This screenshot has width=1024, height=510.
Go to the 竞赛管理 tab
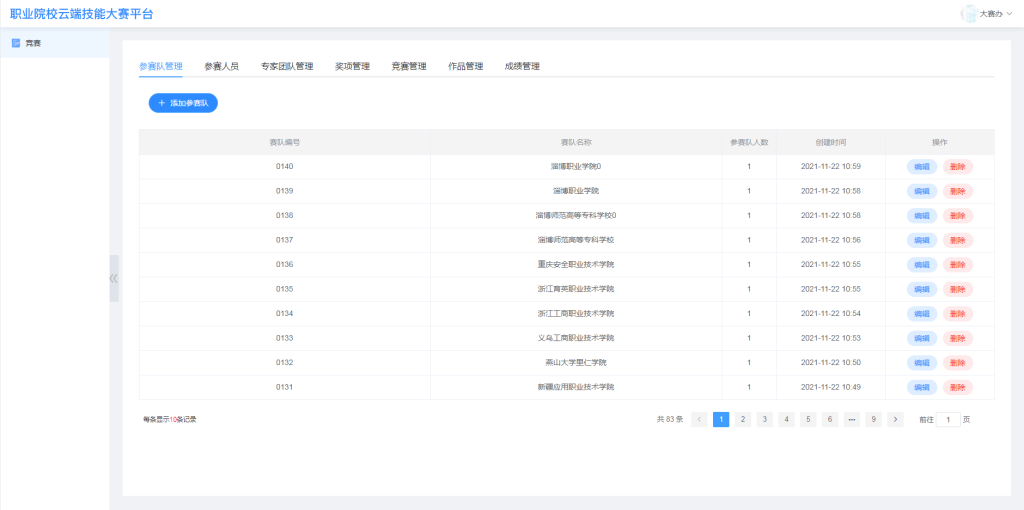(x=408, y=66)
